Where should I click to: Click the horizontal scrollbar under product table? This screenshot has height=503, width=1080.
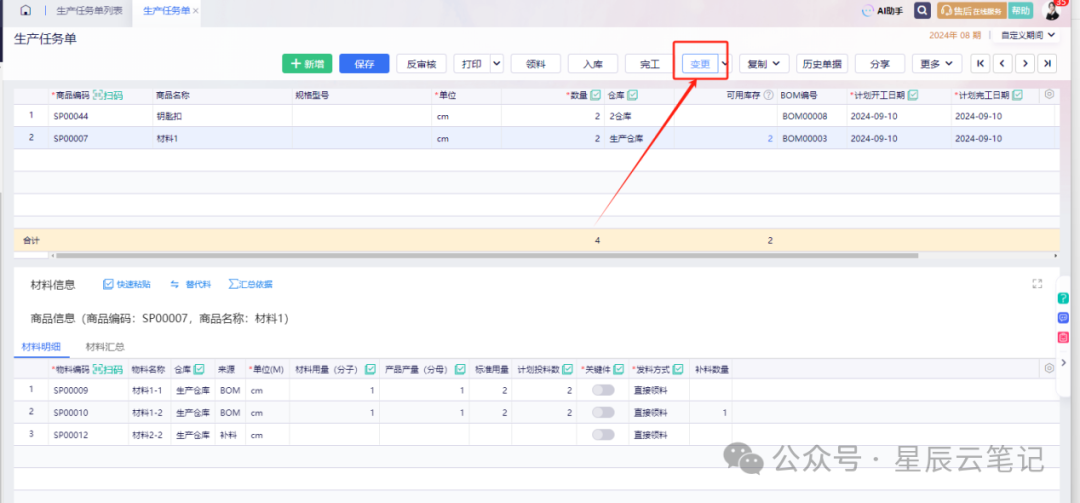487,256
